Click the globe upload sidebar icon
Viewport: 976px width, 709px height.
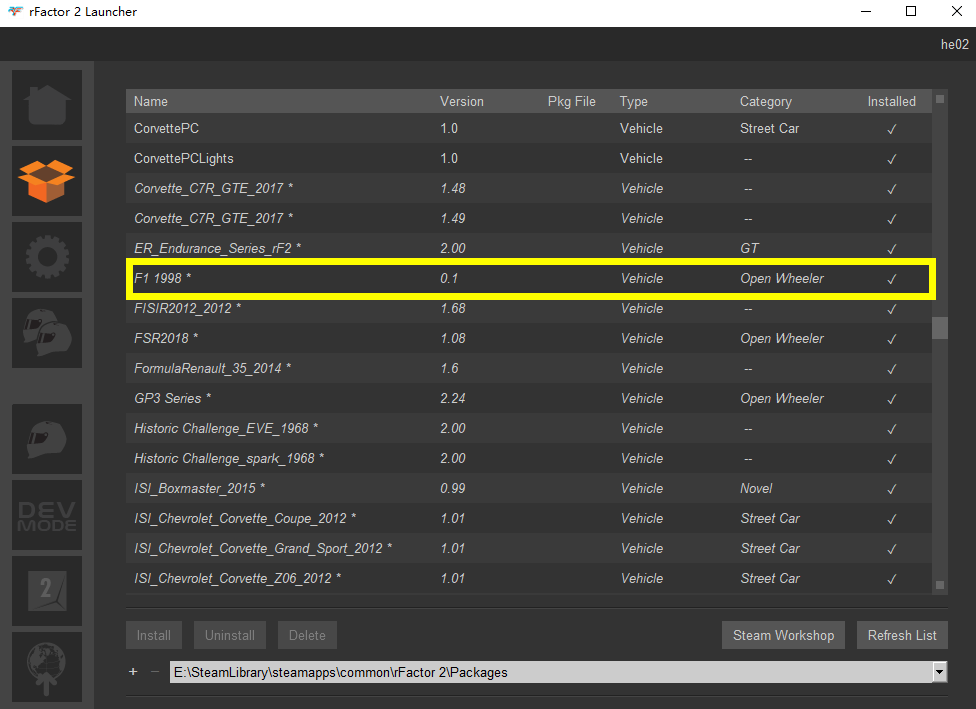[x=47, y=667]
